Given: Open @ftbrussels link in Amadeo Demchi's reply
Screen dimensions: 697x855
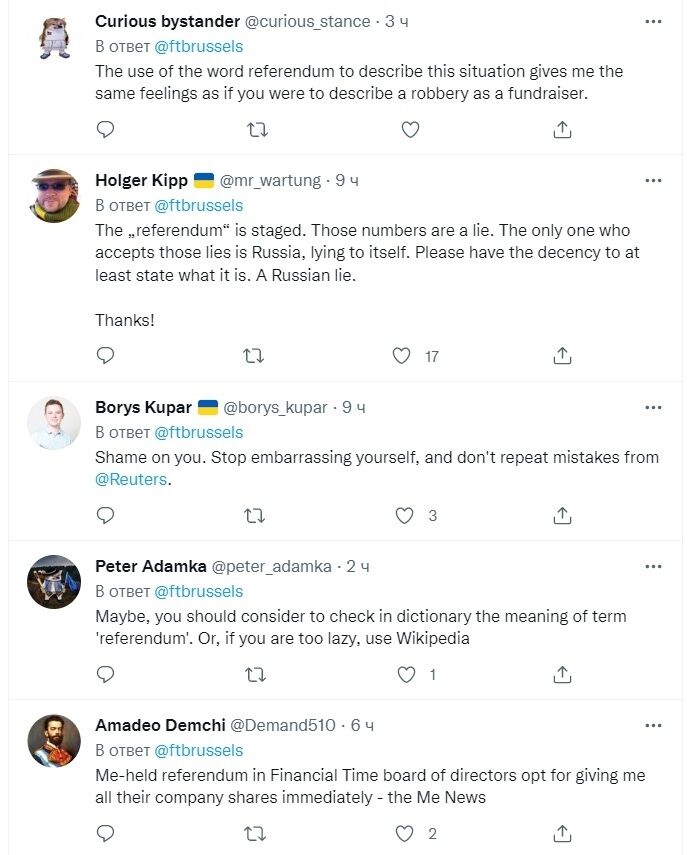Looking at the screenshot, I should (198, 750).
